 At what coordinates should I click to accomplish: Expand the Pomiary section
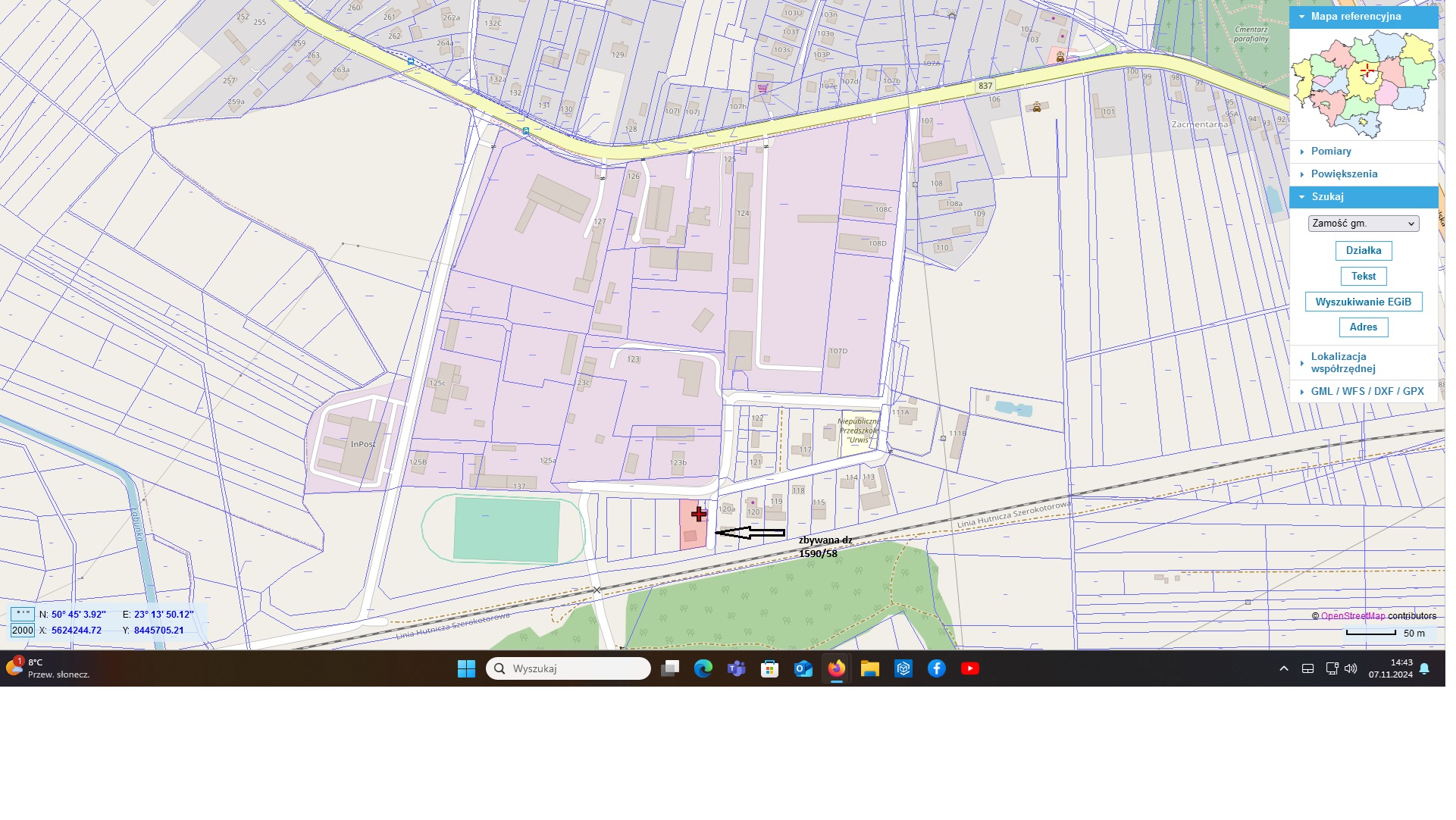(1331, 152)
